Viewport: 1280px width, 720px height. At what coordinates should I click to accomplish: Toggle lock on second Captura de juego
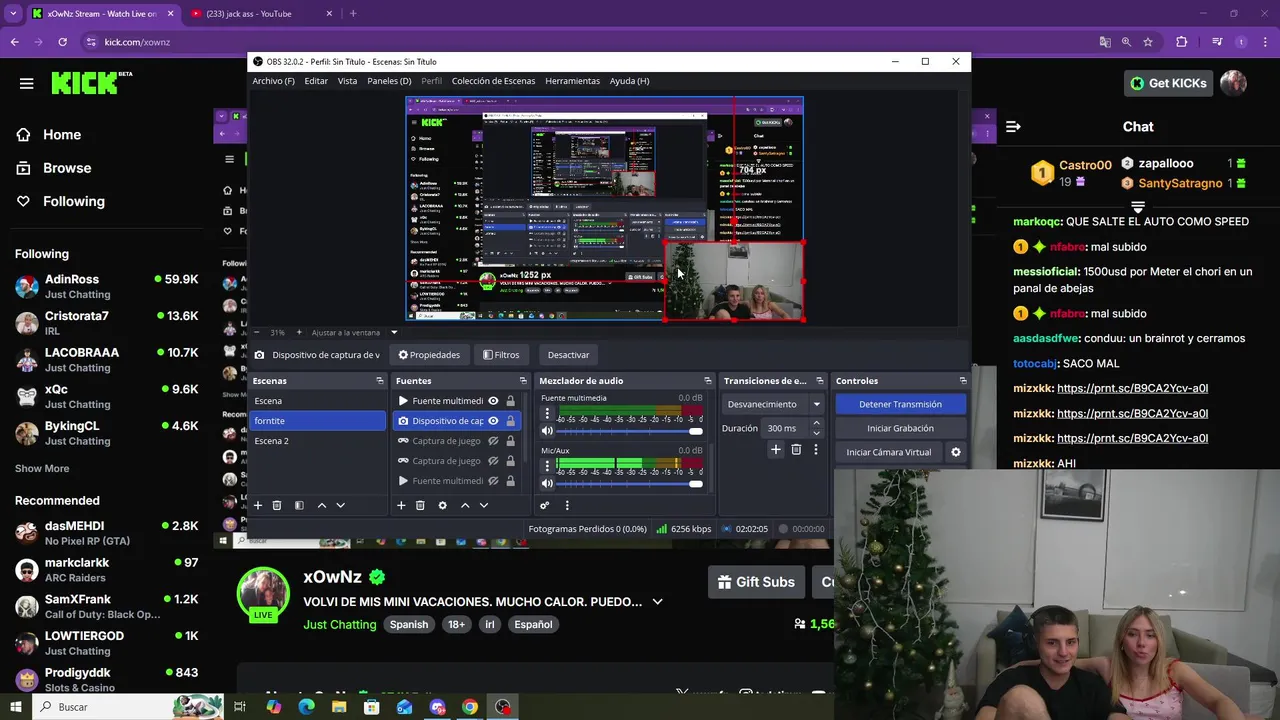pos(511,461)
